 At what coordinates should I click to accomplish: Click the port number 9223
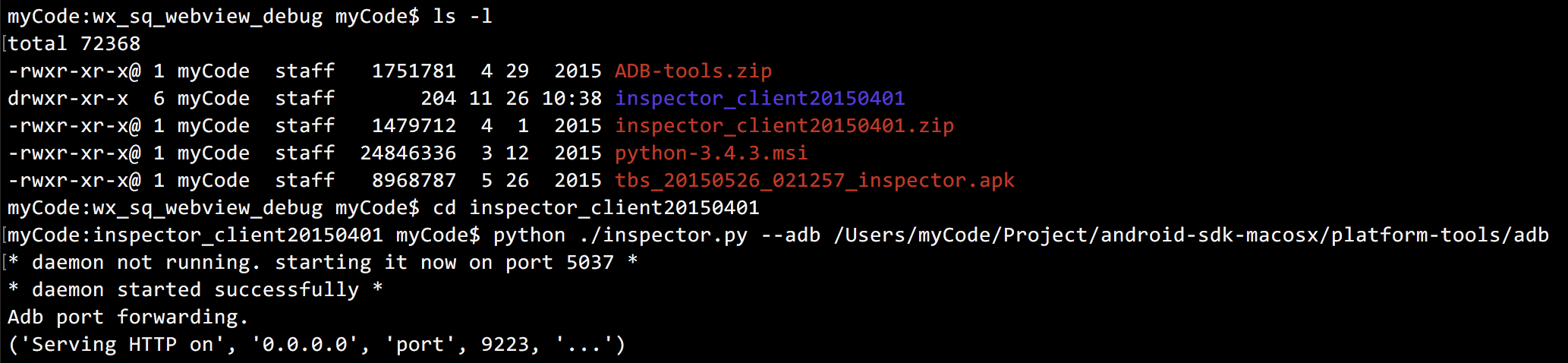[x=505, y=345]
